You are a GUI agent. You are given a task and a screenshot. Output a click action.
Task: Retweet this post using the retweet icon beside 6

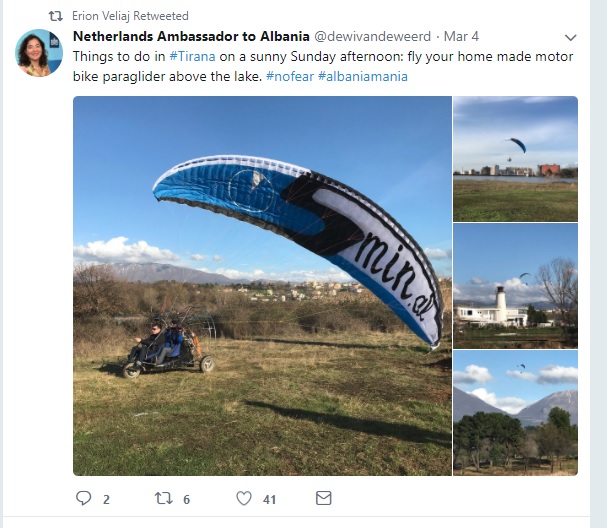tap(164, 498)
